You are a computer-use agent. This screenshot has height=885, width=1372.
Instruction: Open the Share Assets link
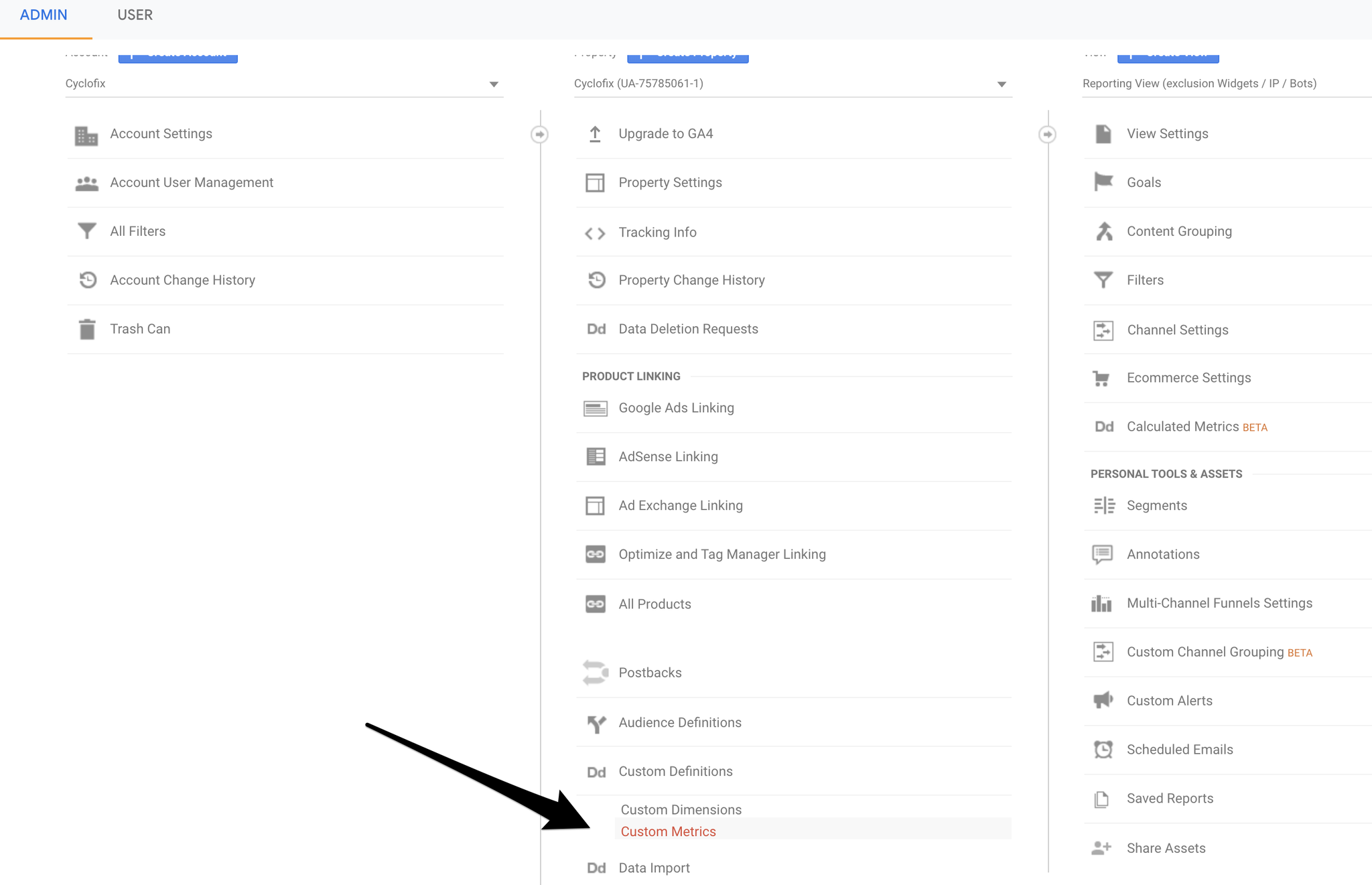1166,848
